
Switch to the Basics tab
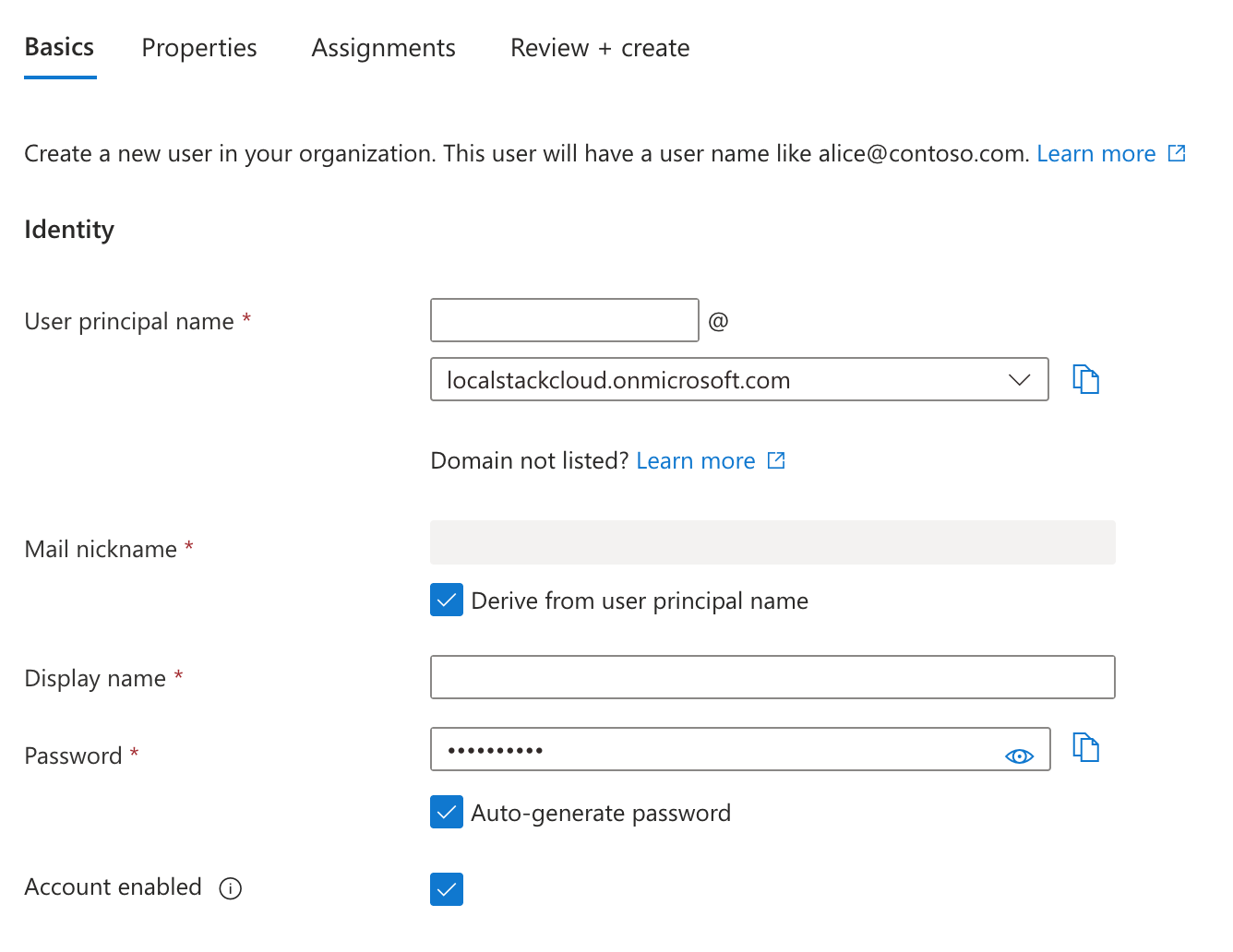click(60, 47)
